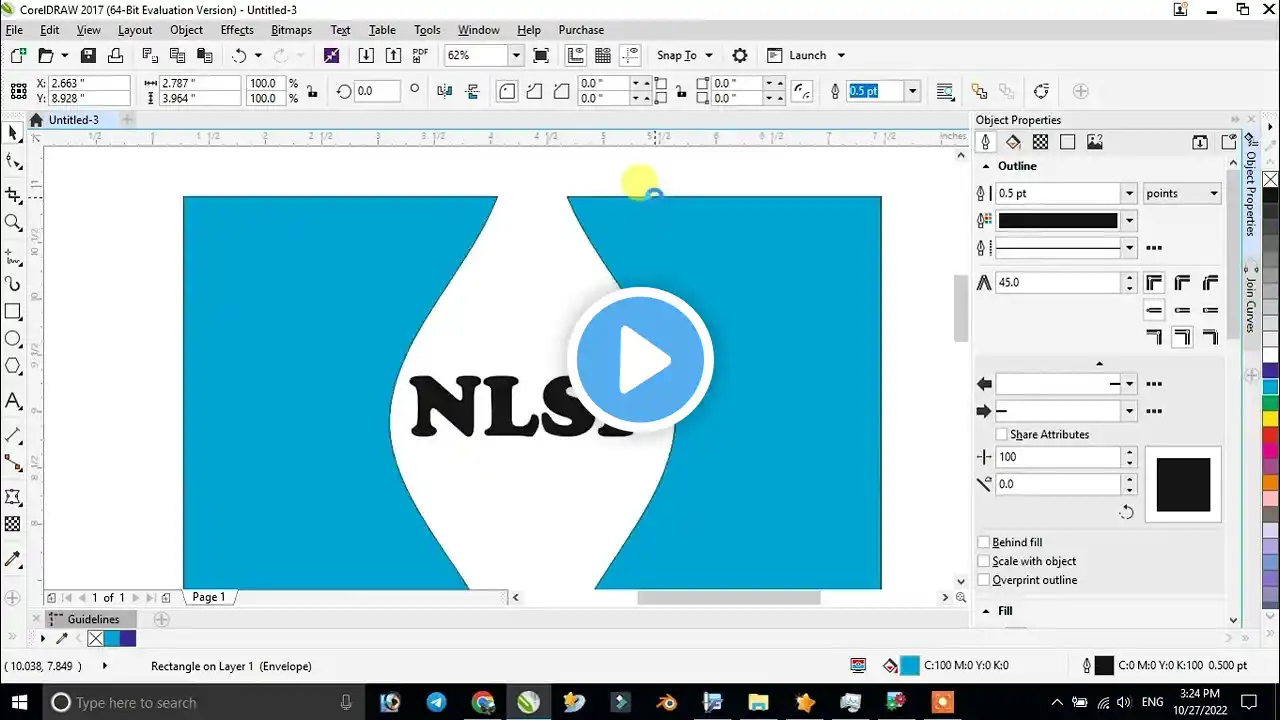Select the Shape tool in the toolbox

click(13, 161)
